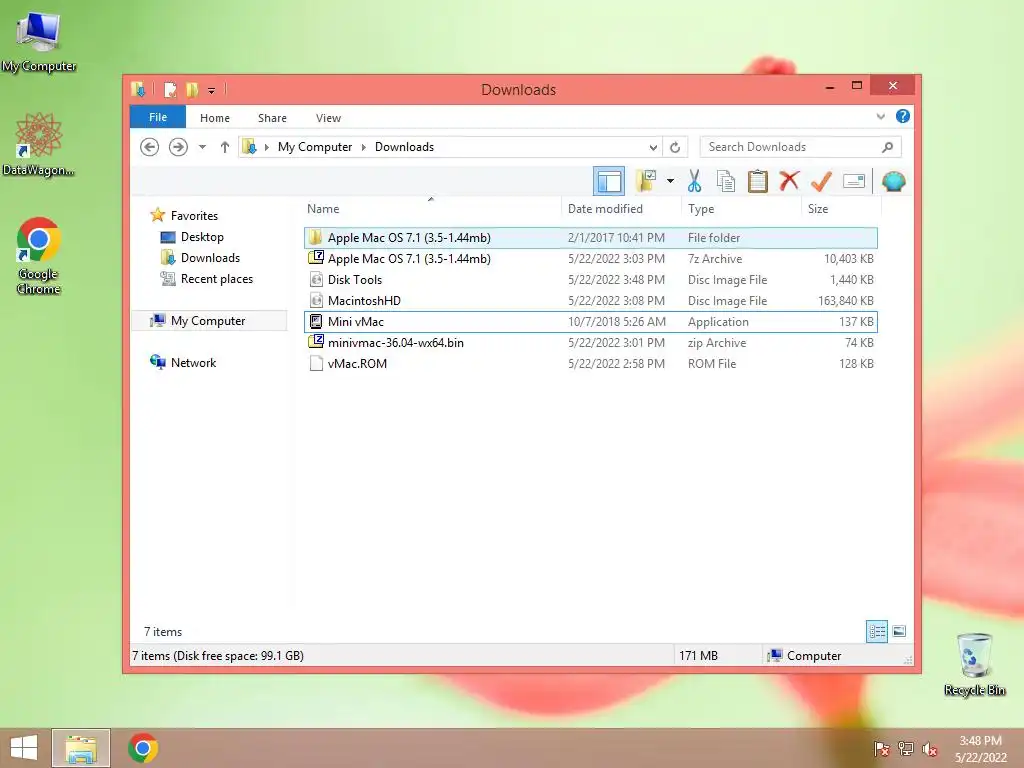Click the blue shell icon in toolbar
1024x768 pixels.
pyautogui.click(x=893, y=181)
